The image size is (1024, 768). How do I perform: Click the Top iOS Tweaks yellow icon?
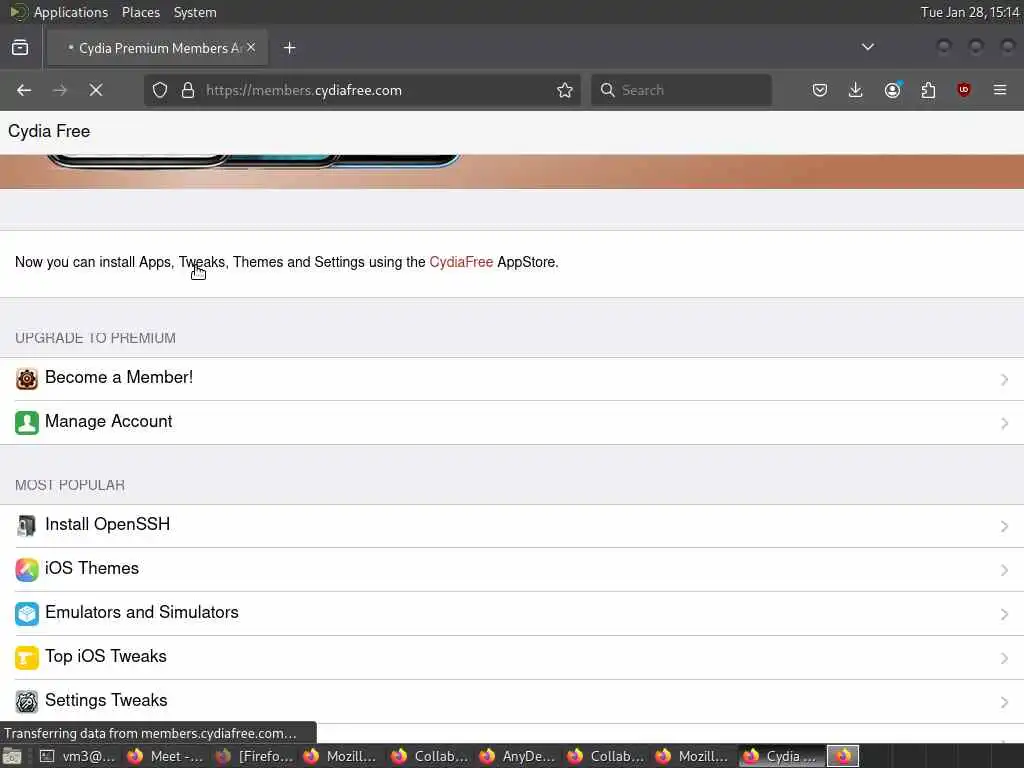(x=27, y=658)
